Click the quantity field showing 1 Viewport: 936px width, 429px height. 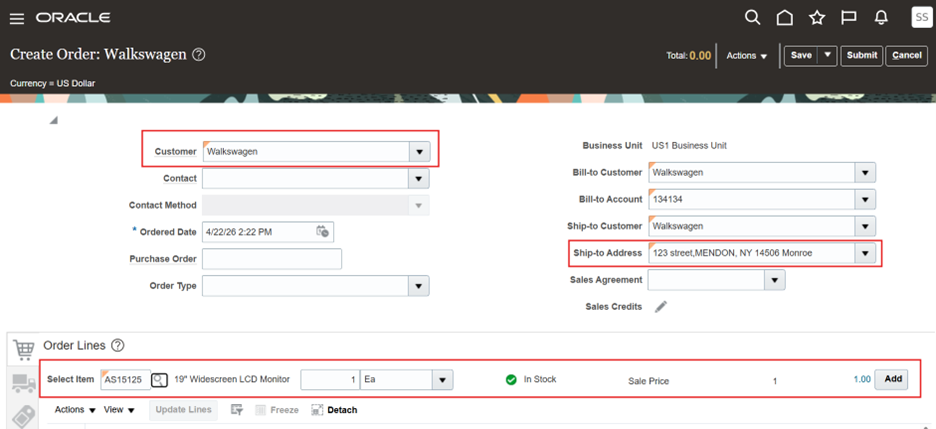[330, 379]
